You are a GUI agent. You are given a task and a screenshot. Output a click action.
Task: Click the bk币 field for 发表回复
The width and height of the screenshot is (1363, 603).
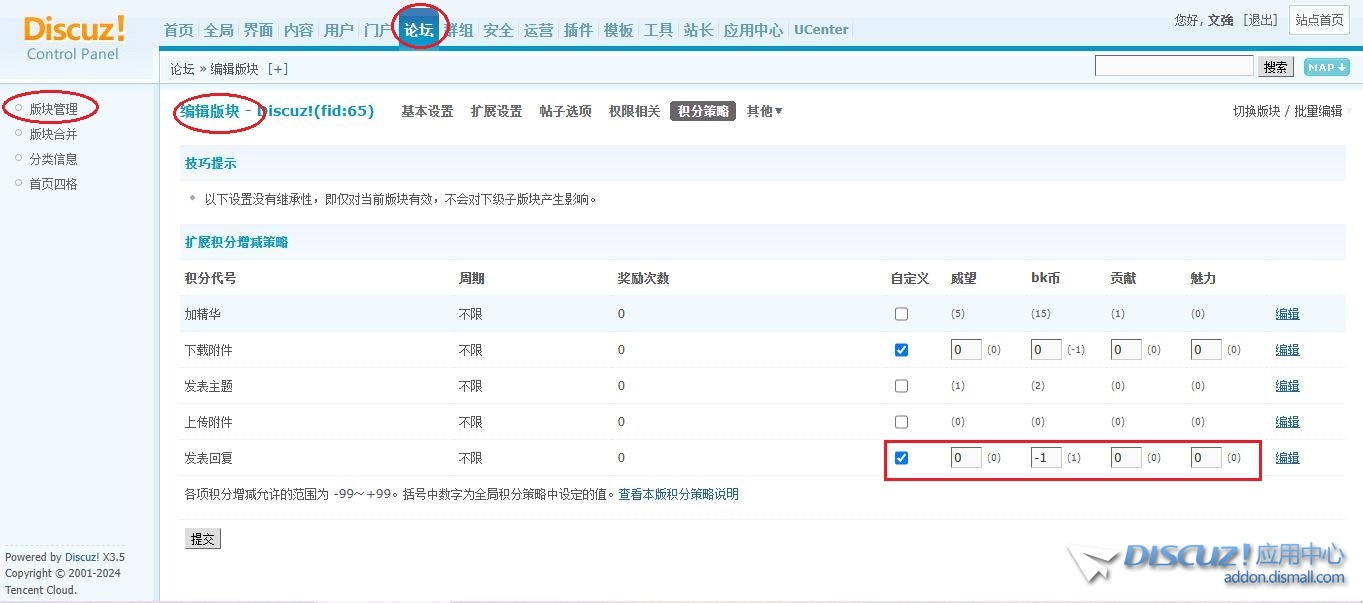1045,458
